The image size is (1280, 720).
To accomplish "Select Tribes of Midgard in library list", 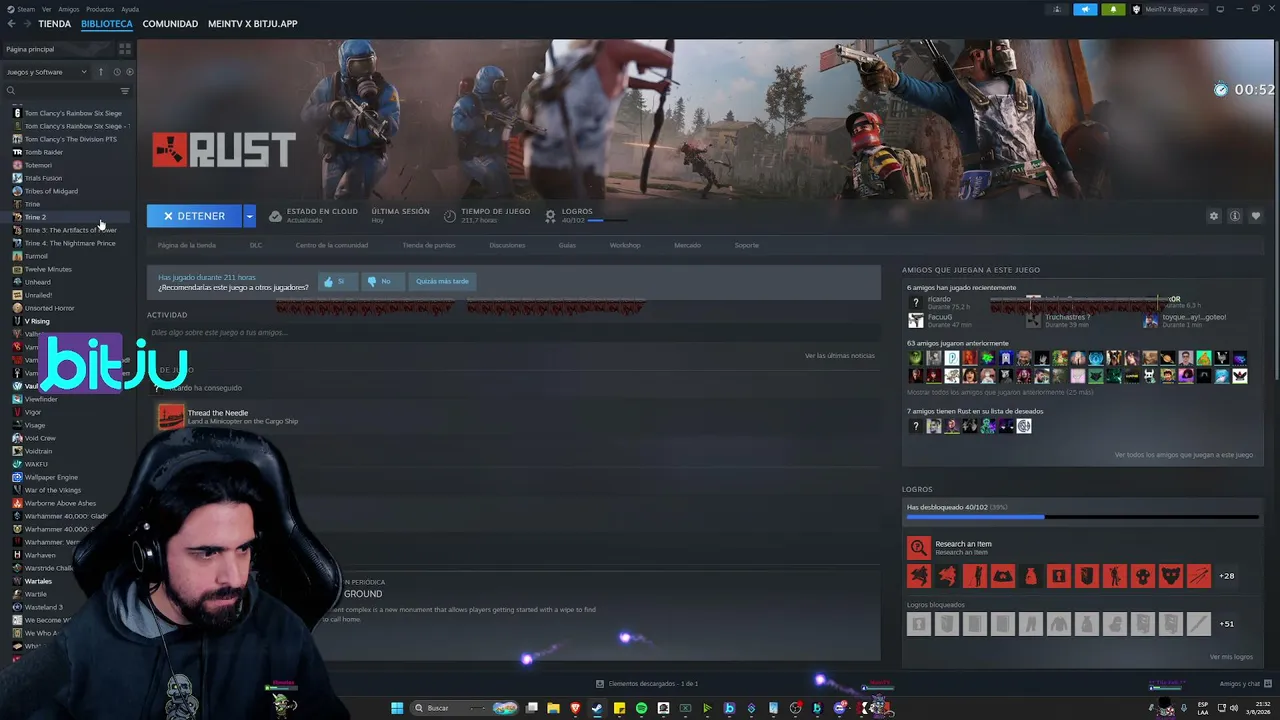I will (51, 191).
